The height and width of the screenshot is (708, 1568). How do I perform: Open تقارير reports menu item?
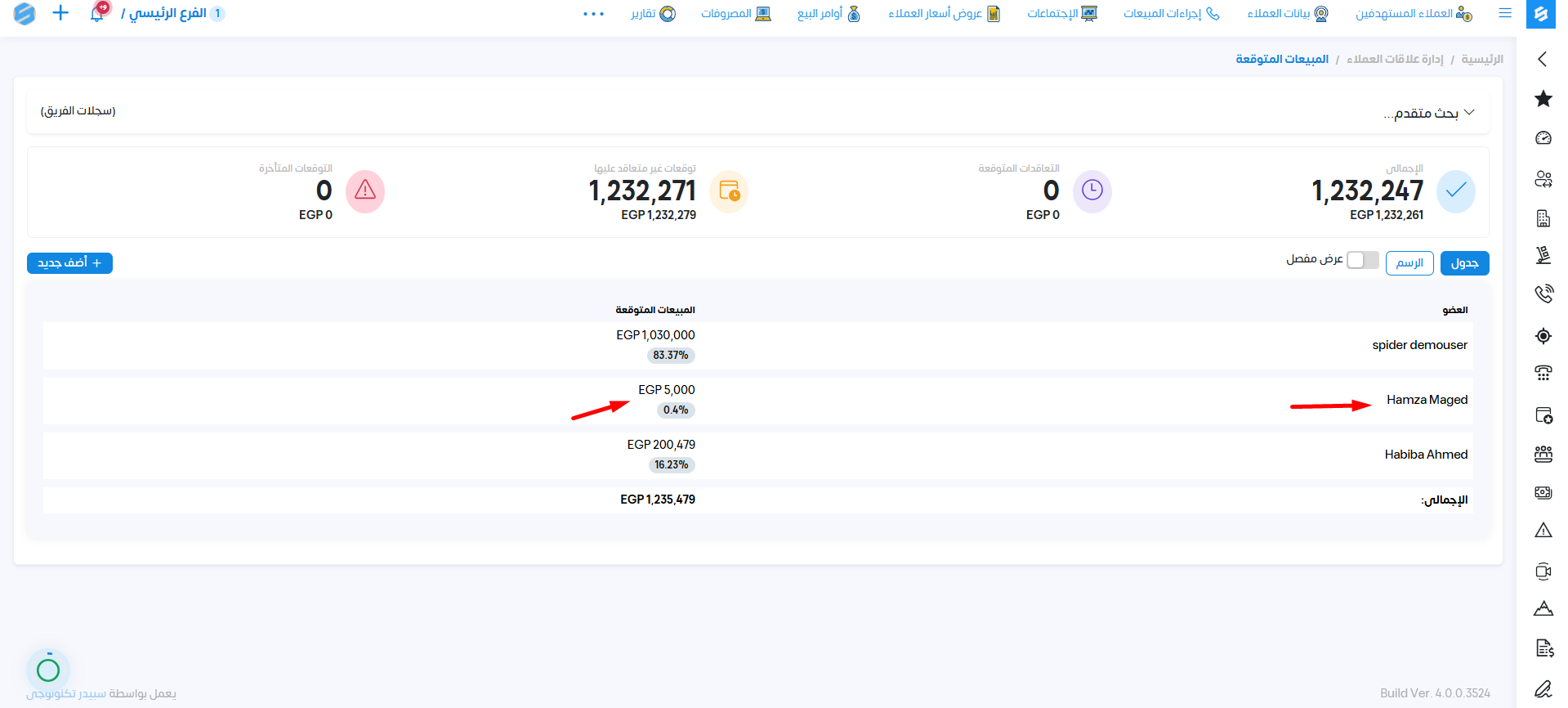point(654,14)
